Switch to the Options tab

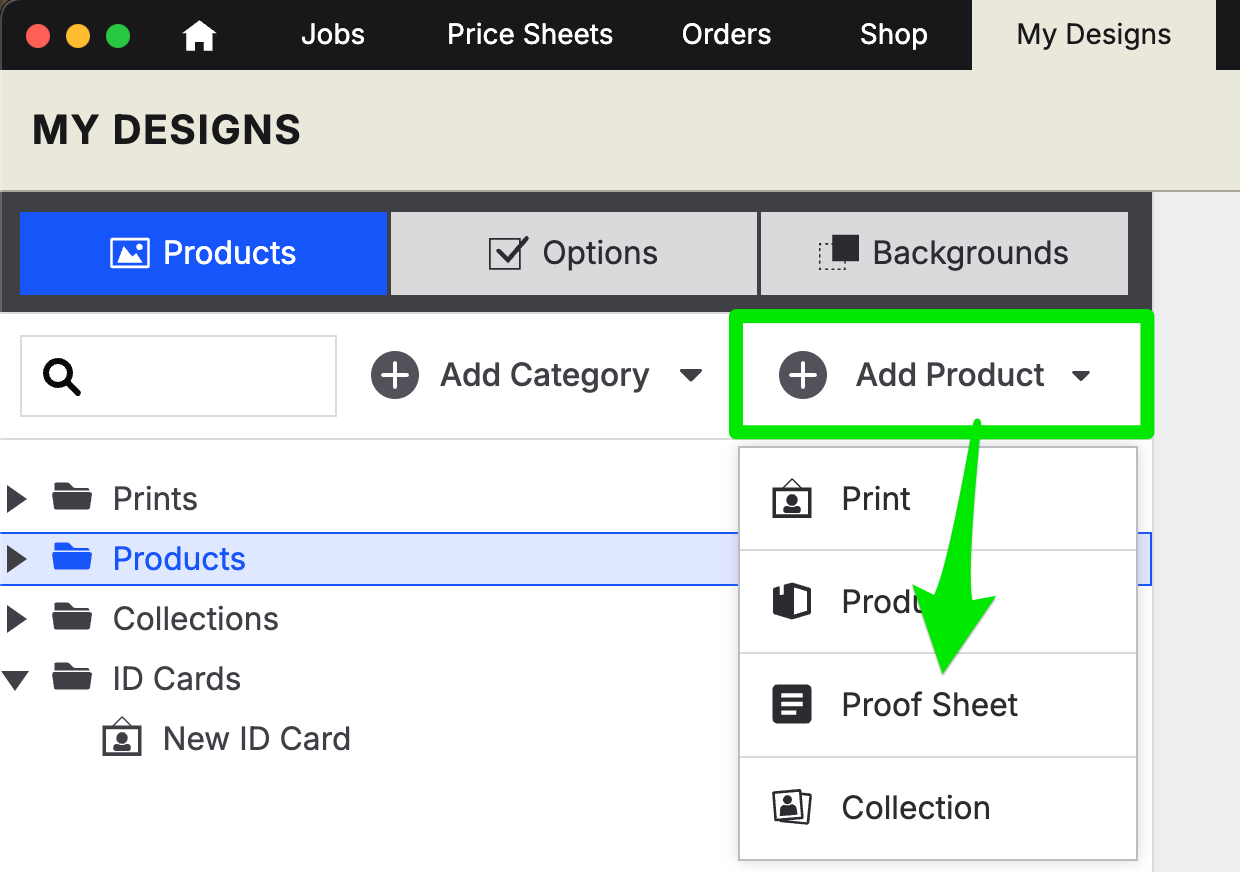coord(574,253)
